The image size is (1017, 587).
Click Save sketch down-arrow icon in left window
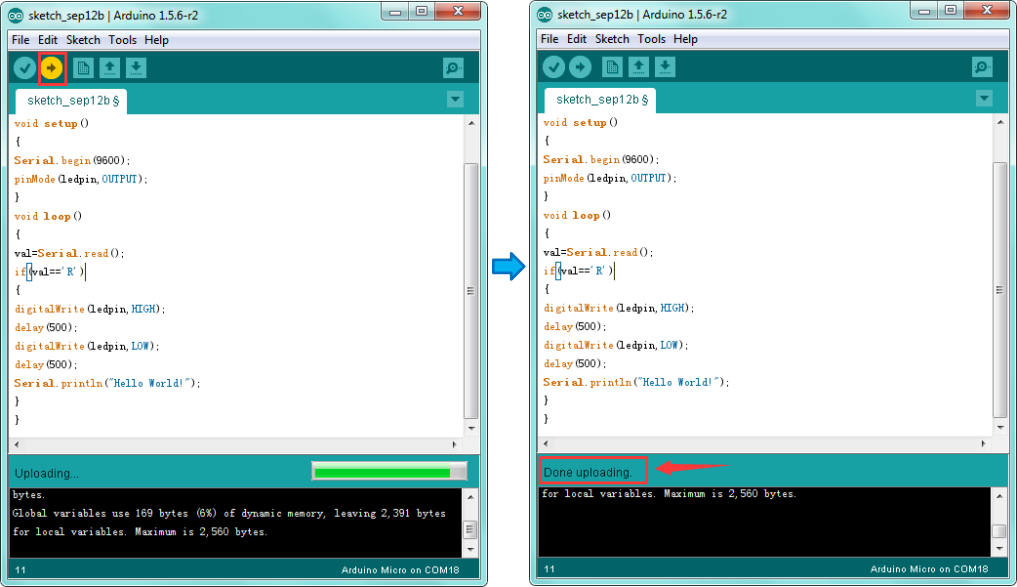pos(136,67)
